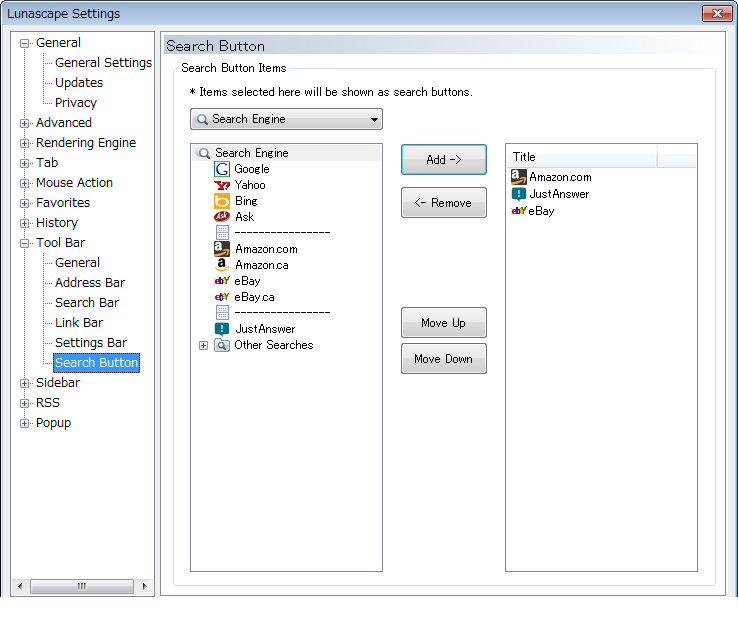Click the right scroll arrow of tree panel
Screen dimensions: 738x633
pos(144,586)
